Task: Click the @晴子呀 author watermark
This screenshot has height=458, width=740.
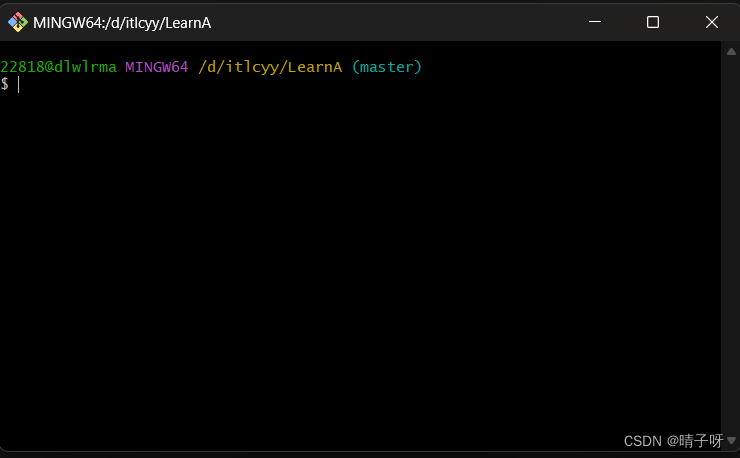Action: 695,441
